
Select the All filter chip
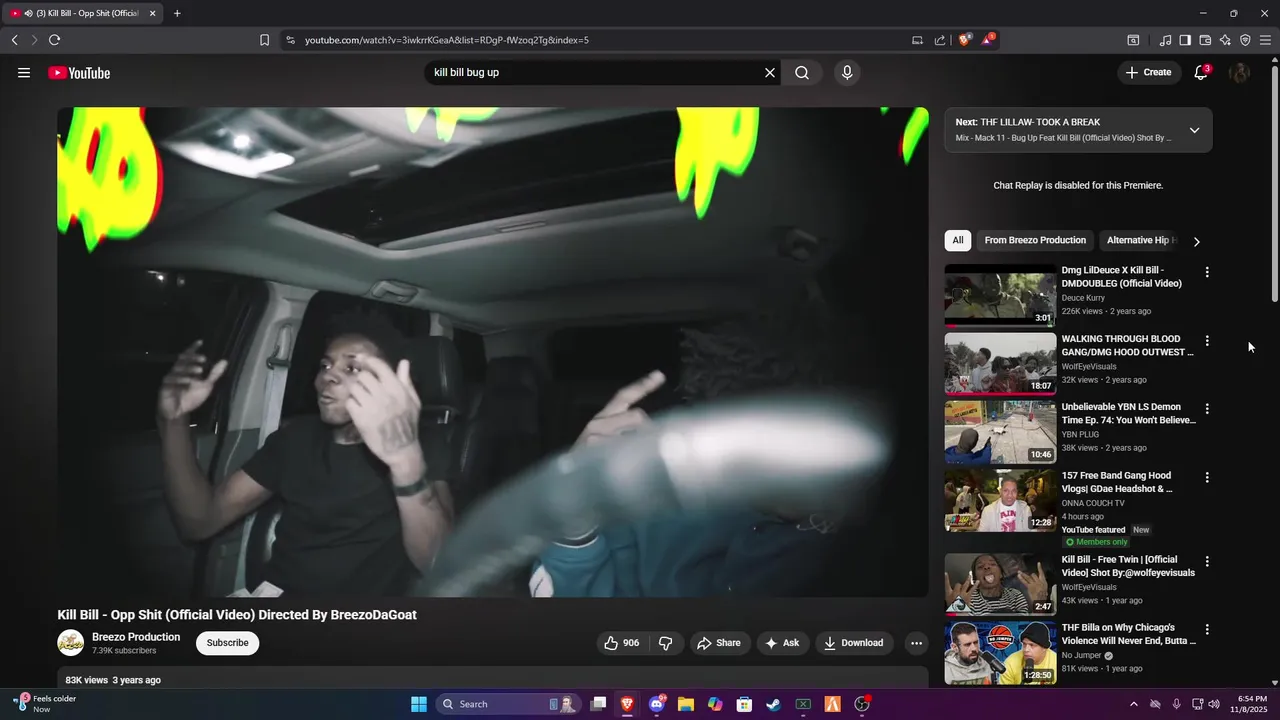pyautogui.click(x=958, y=240)
